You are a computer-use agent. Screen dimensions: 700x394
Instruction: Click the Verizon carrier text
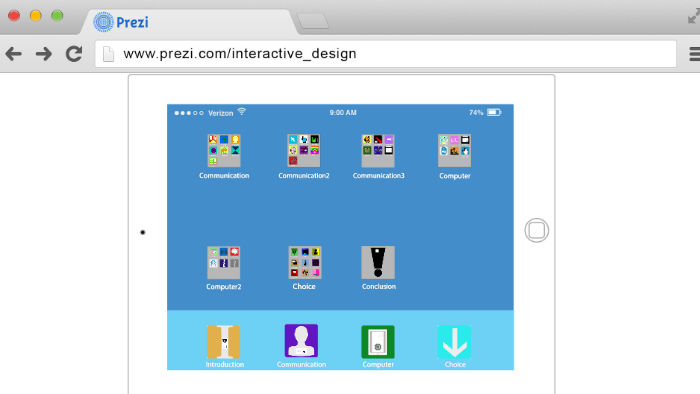[221, 113]
